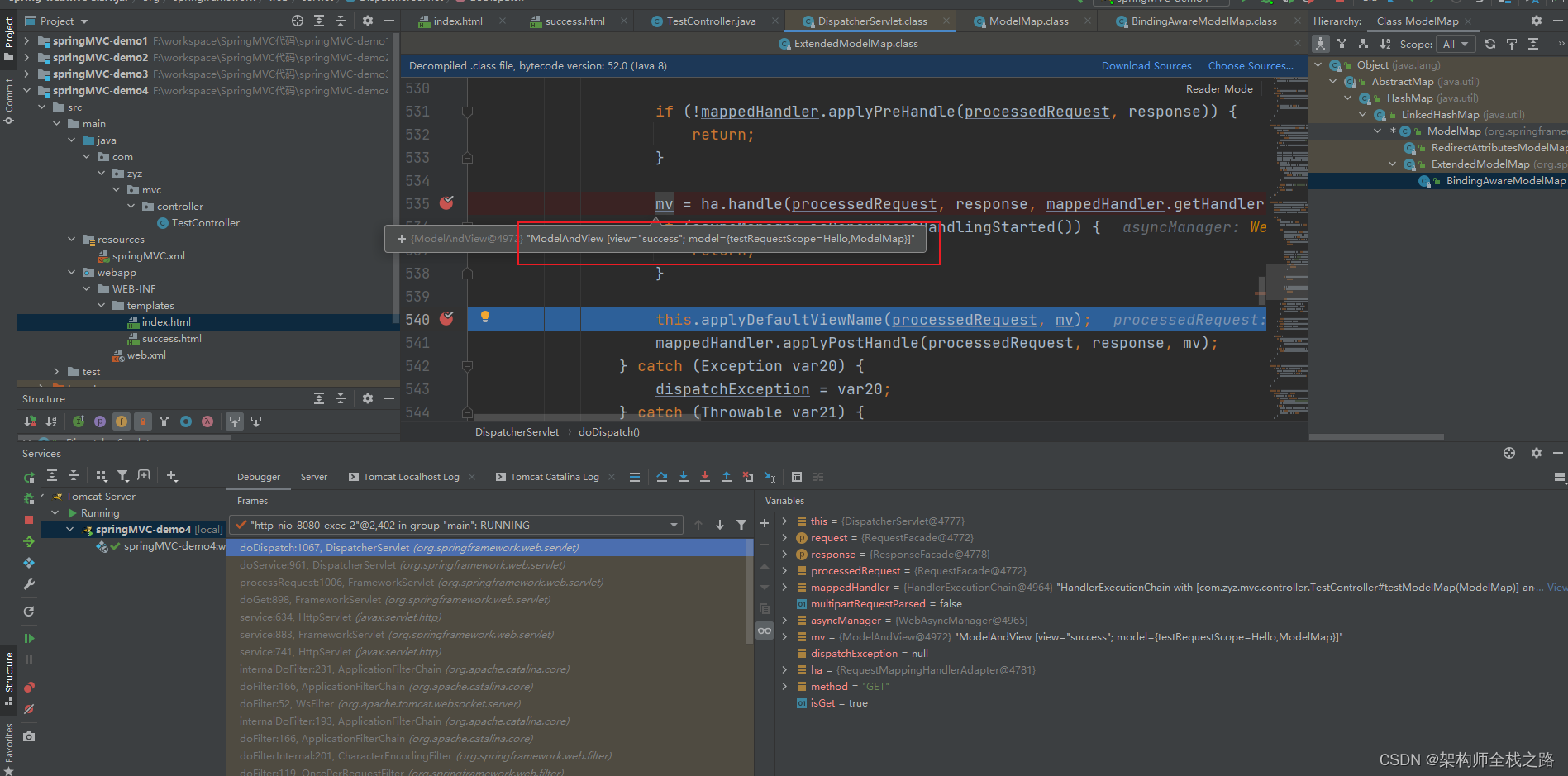Stop the Tomcat server with red square
The width and height of the screenshot is (1568, 776).
pyautogui.click(x=29, y=520)
